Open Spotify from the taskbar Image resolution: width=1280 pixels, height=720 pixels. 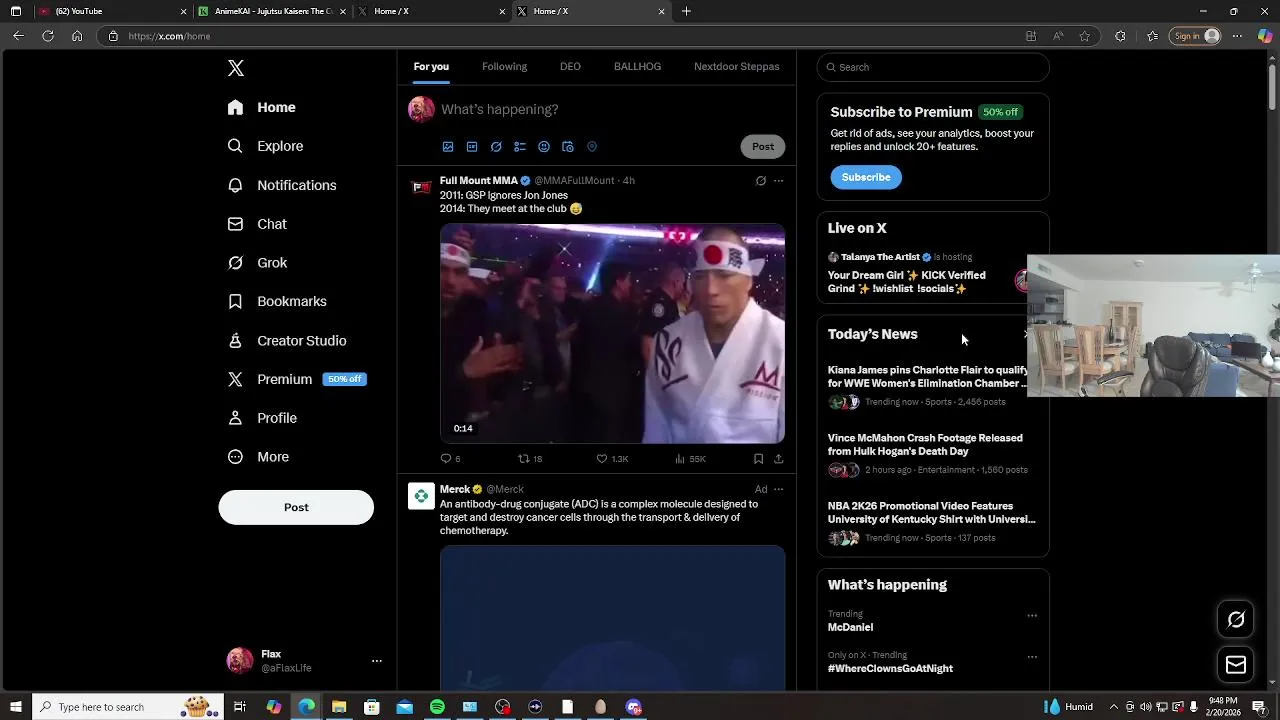437,707
